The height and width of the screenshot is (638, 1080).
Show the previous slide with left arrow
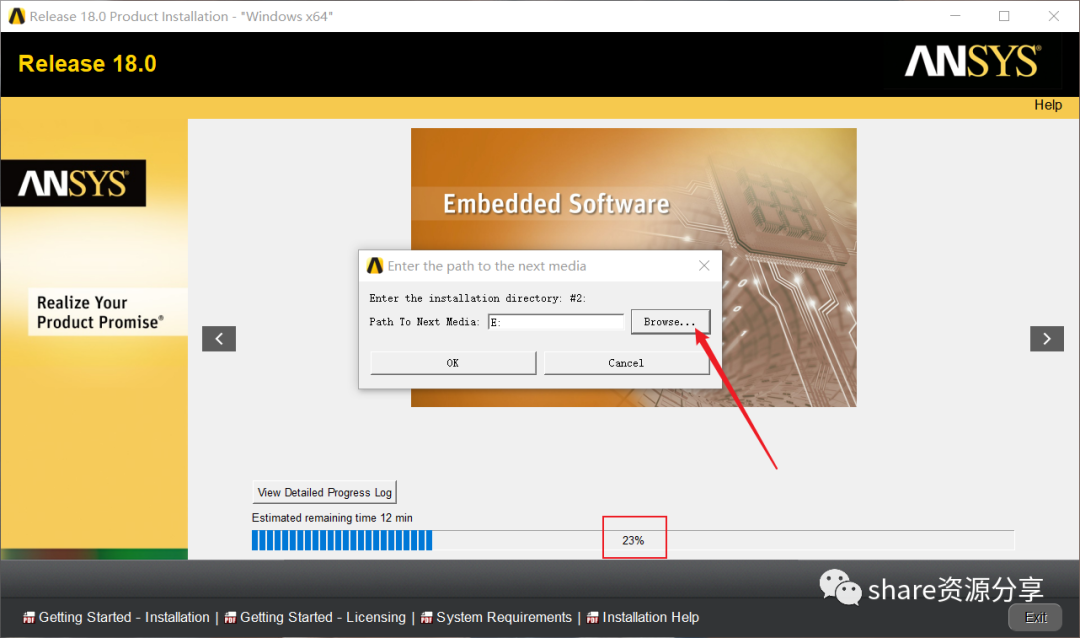click(x=219, y=338)
